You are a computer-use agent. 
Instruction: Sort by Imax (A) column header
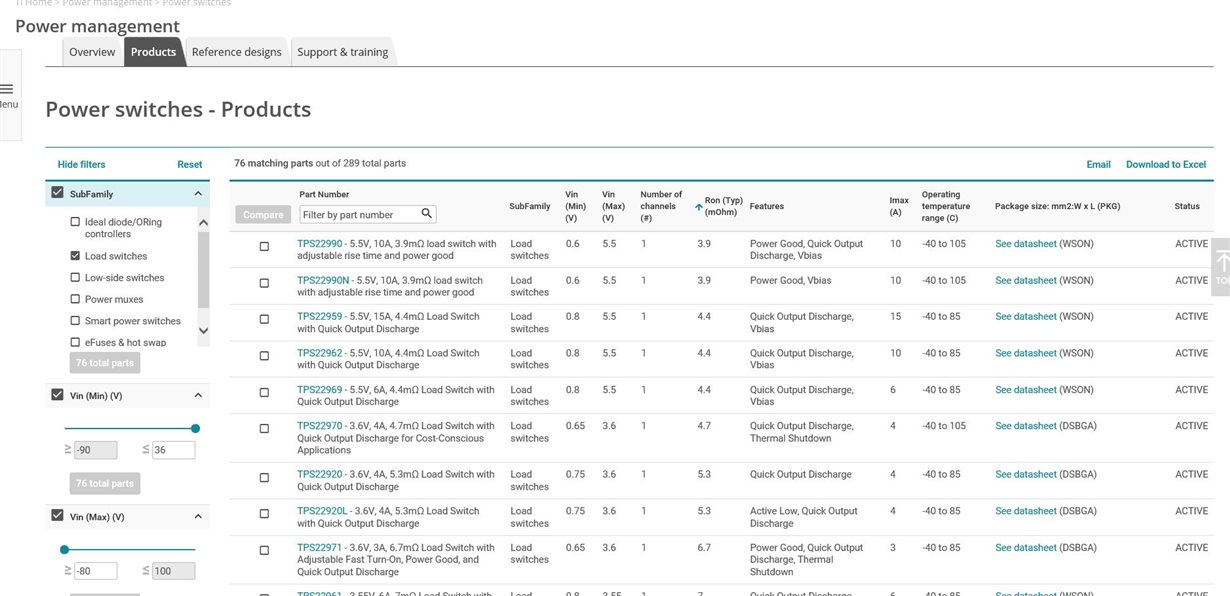click(x=899, y=206)
